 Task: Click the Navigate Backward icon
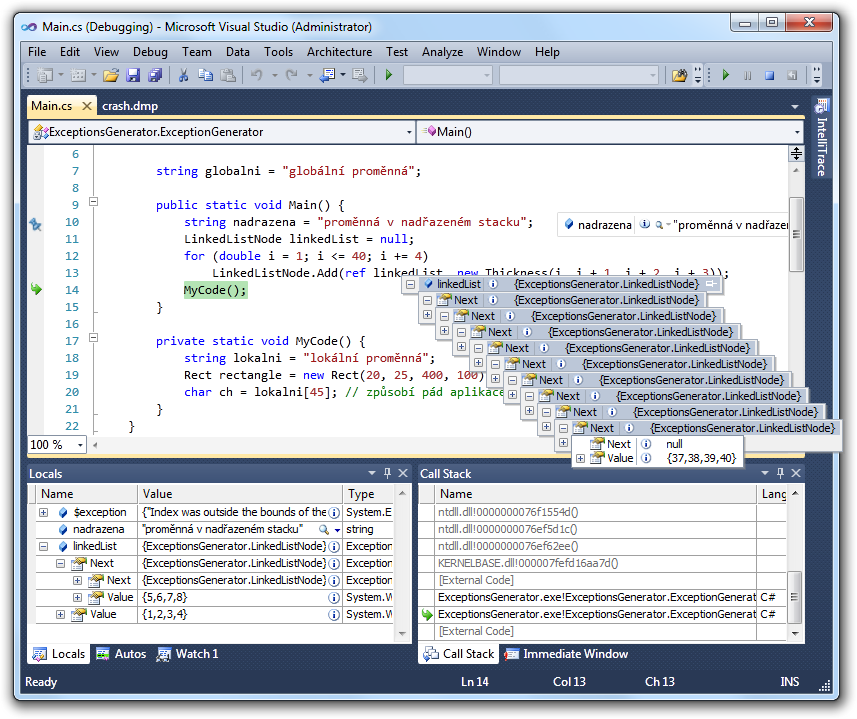click(x=327, y=75)
